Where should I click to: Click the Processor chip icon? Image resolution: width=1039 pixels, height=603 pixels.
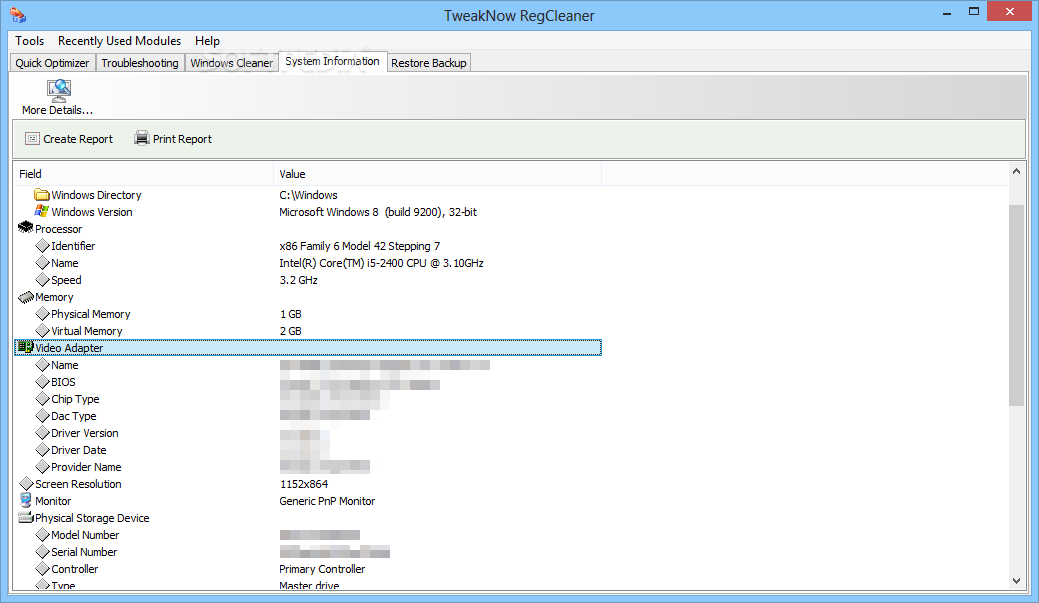[26, 228]
